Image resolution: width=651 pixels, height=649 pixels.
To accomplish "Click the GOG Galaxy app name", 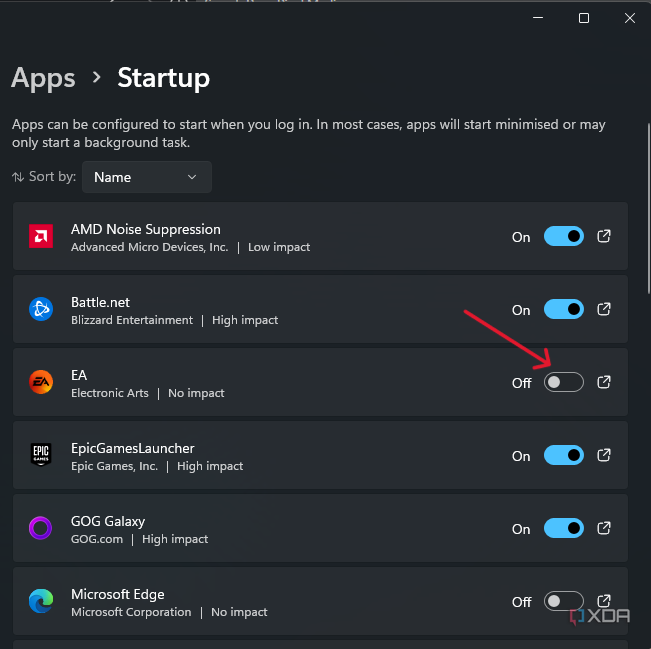I will click(108, 522).
